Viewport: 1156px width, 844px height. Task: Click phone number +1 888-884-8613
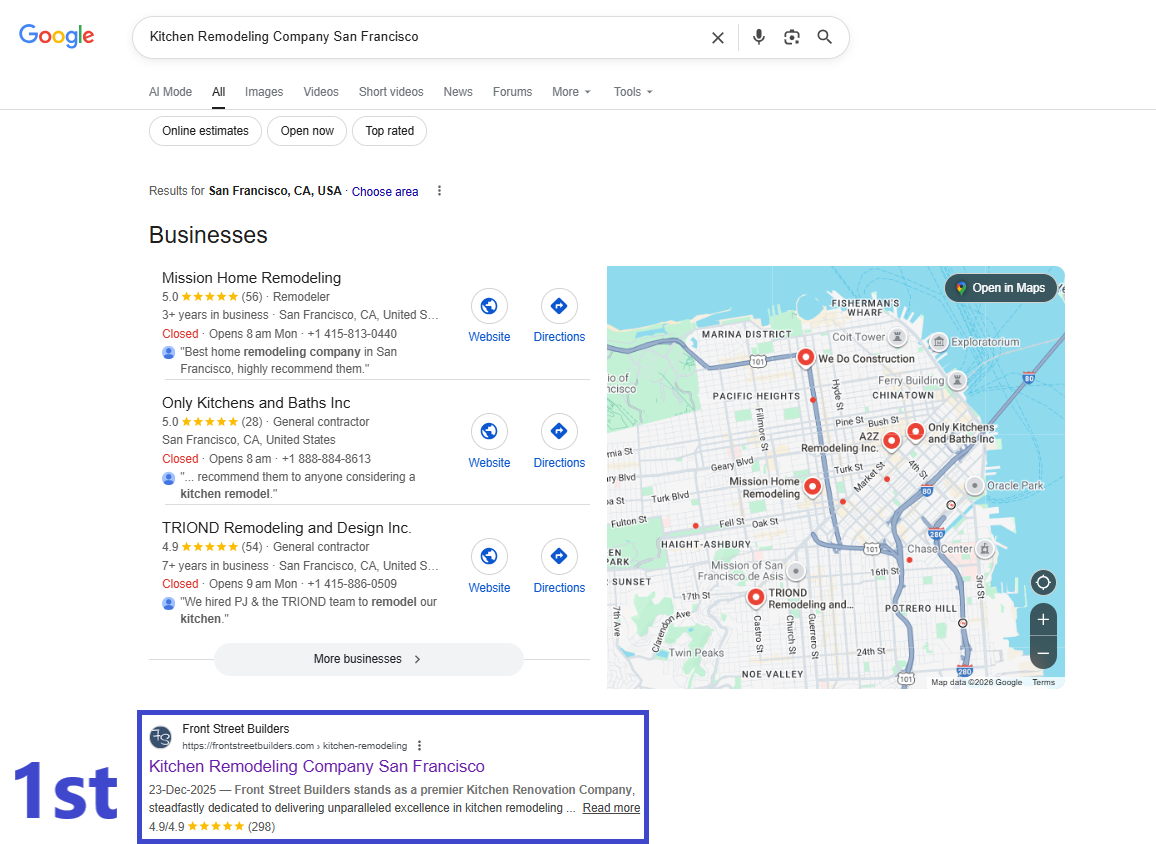click(x=326, y=459)
